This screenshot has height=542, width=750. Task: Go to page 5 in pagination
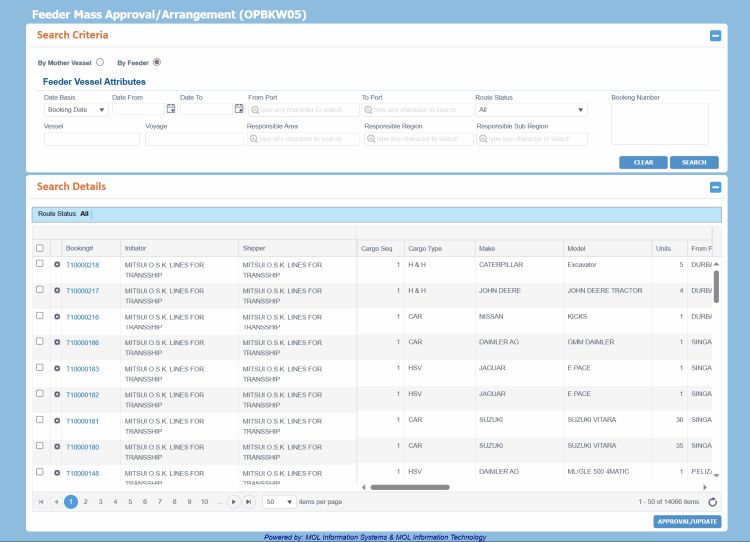tap(130, 502)
